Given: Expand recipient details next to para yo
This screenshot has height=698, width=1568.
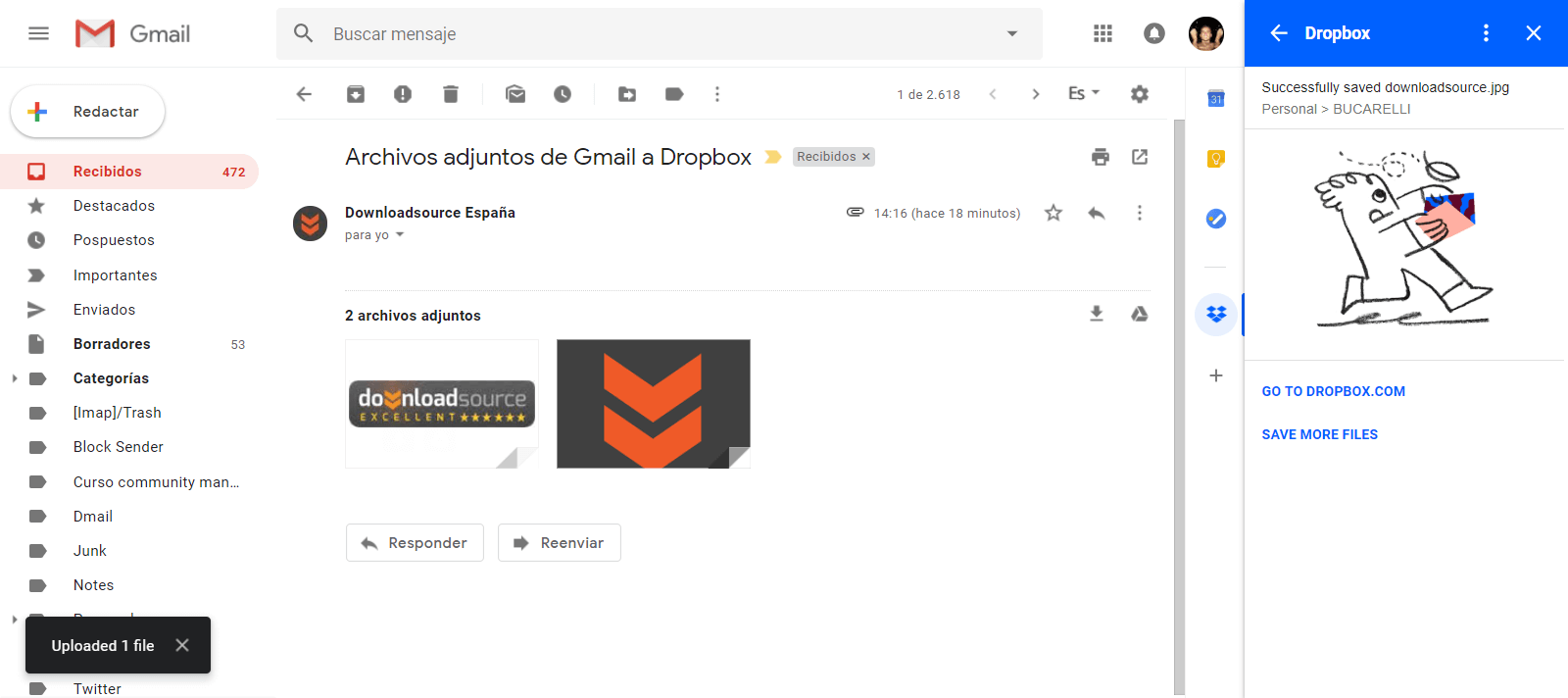Looking at the screenshot, I should point(400,235).
